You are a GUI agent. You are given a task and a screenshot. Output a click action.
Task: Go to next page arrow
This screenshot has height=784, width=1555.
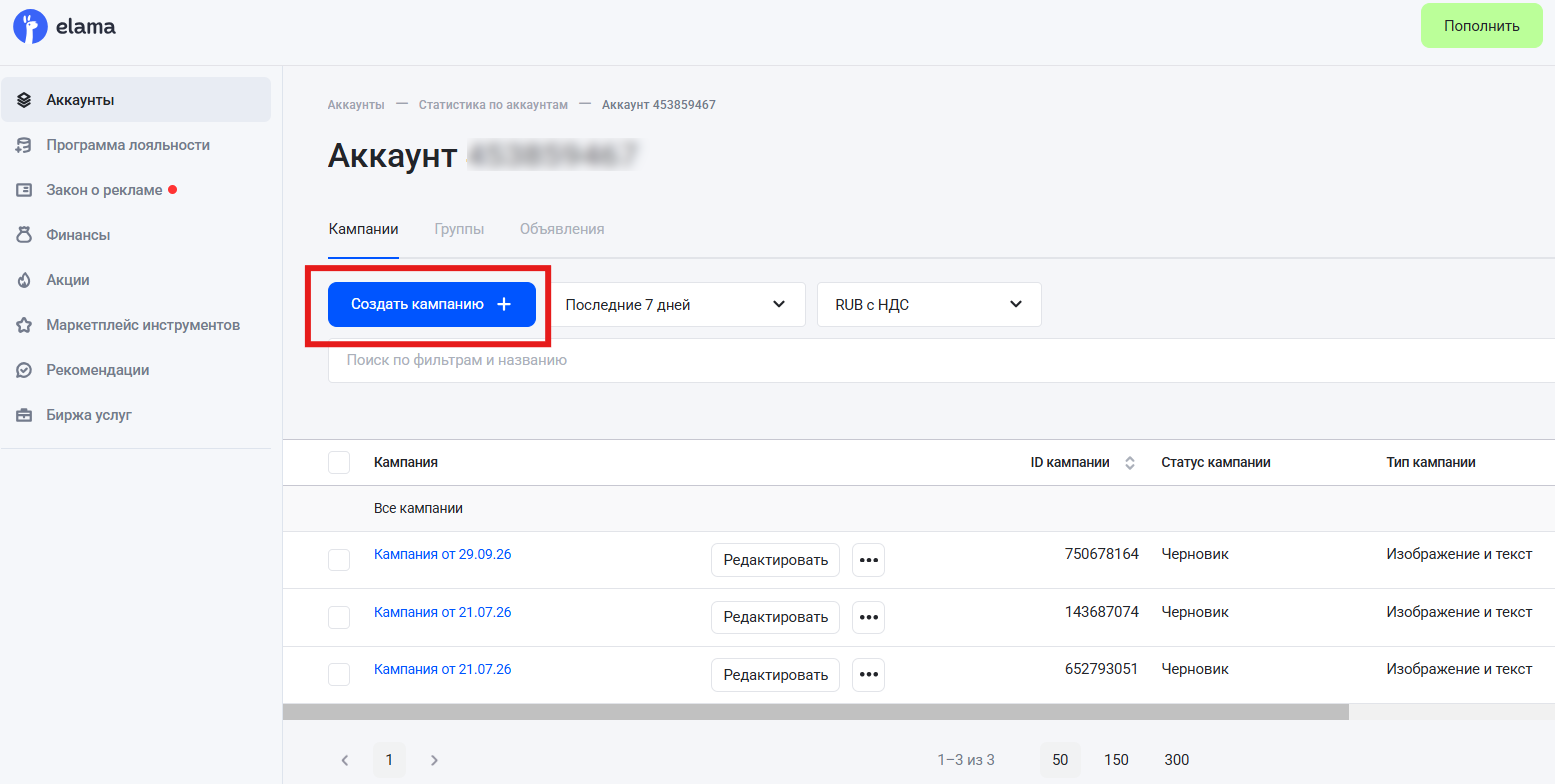434,760
